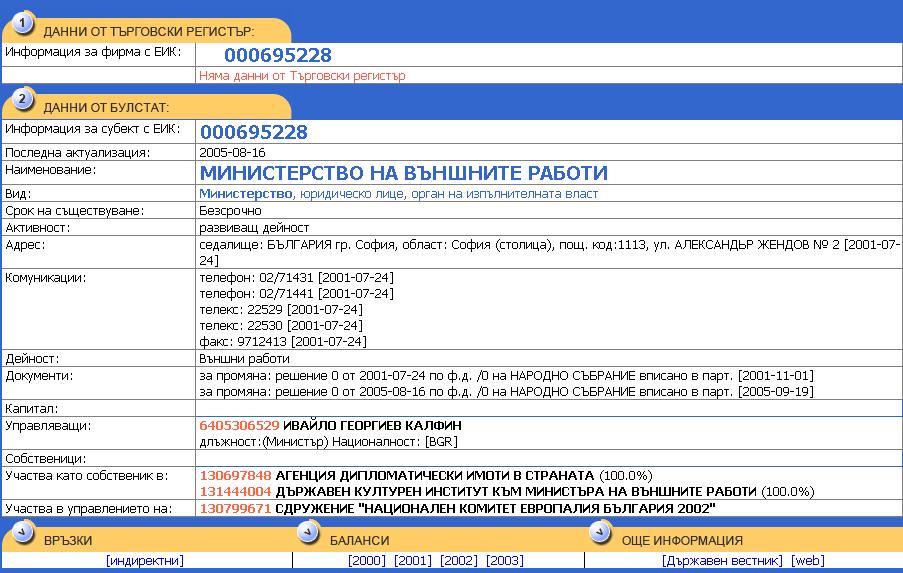Click the arrow icon beside ОЩЕ ИНФОРМАЦИЯ
The height and width of the screenshot is (573, 903).
click(600, 532)
